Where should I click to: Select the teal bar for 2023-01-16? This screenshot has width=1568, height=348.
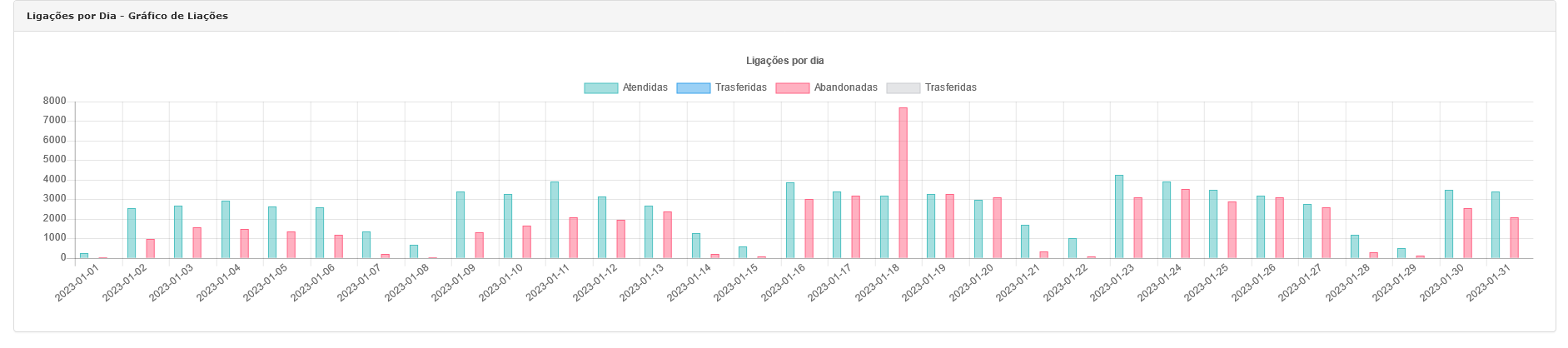tap(790, 220)
